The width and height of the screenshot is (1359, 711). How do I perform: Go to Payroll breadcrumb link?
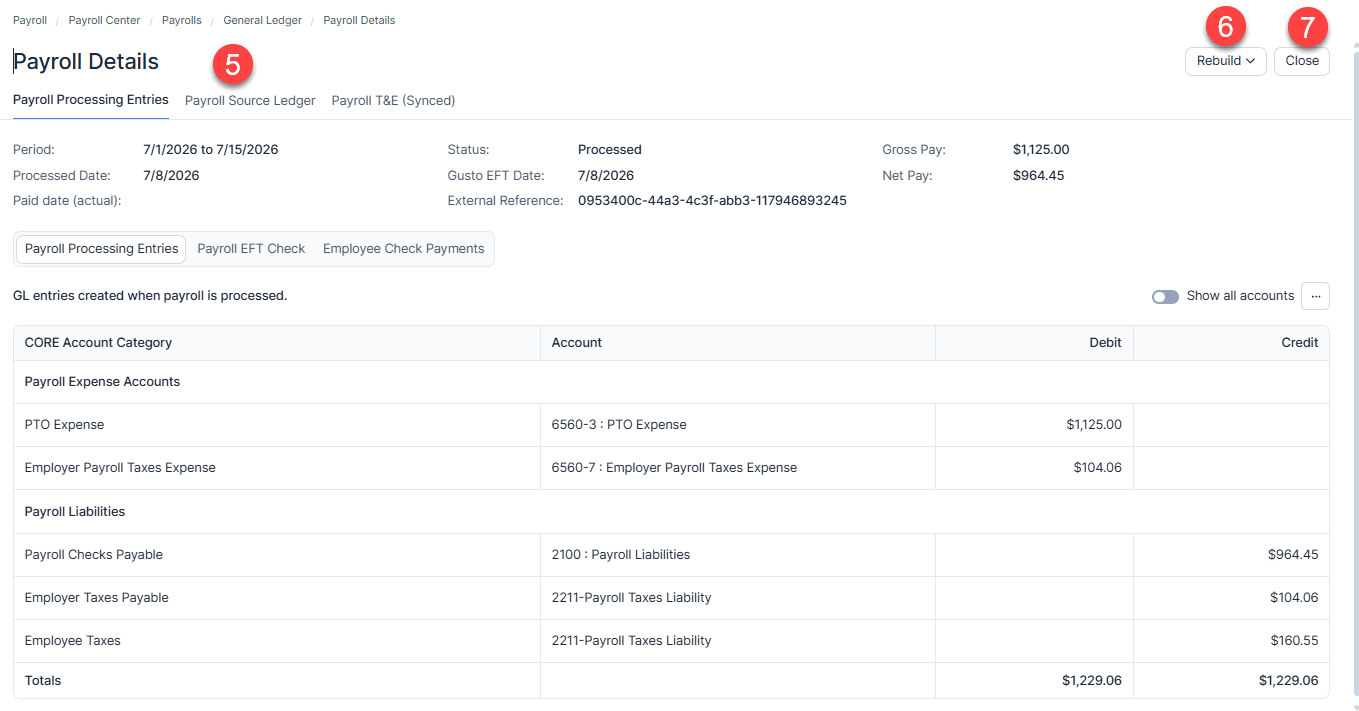pyautogui.click(x=30, y=20)
